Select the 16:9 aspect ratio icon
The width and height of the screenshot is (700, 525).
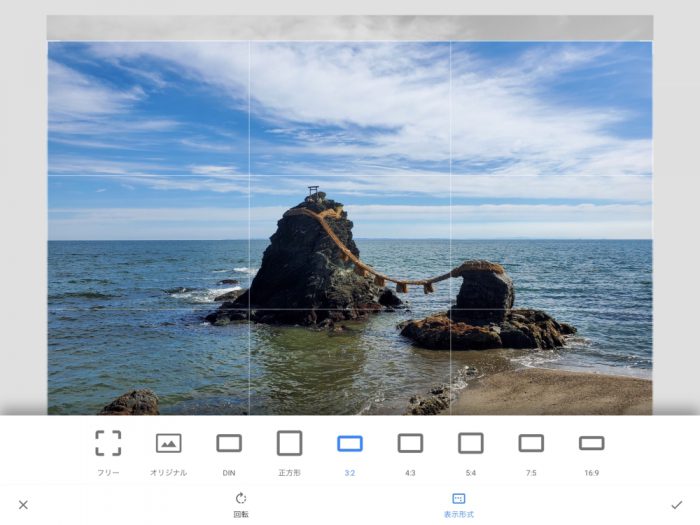(x=592, y=443)
